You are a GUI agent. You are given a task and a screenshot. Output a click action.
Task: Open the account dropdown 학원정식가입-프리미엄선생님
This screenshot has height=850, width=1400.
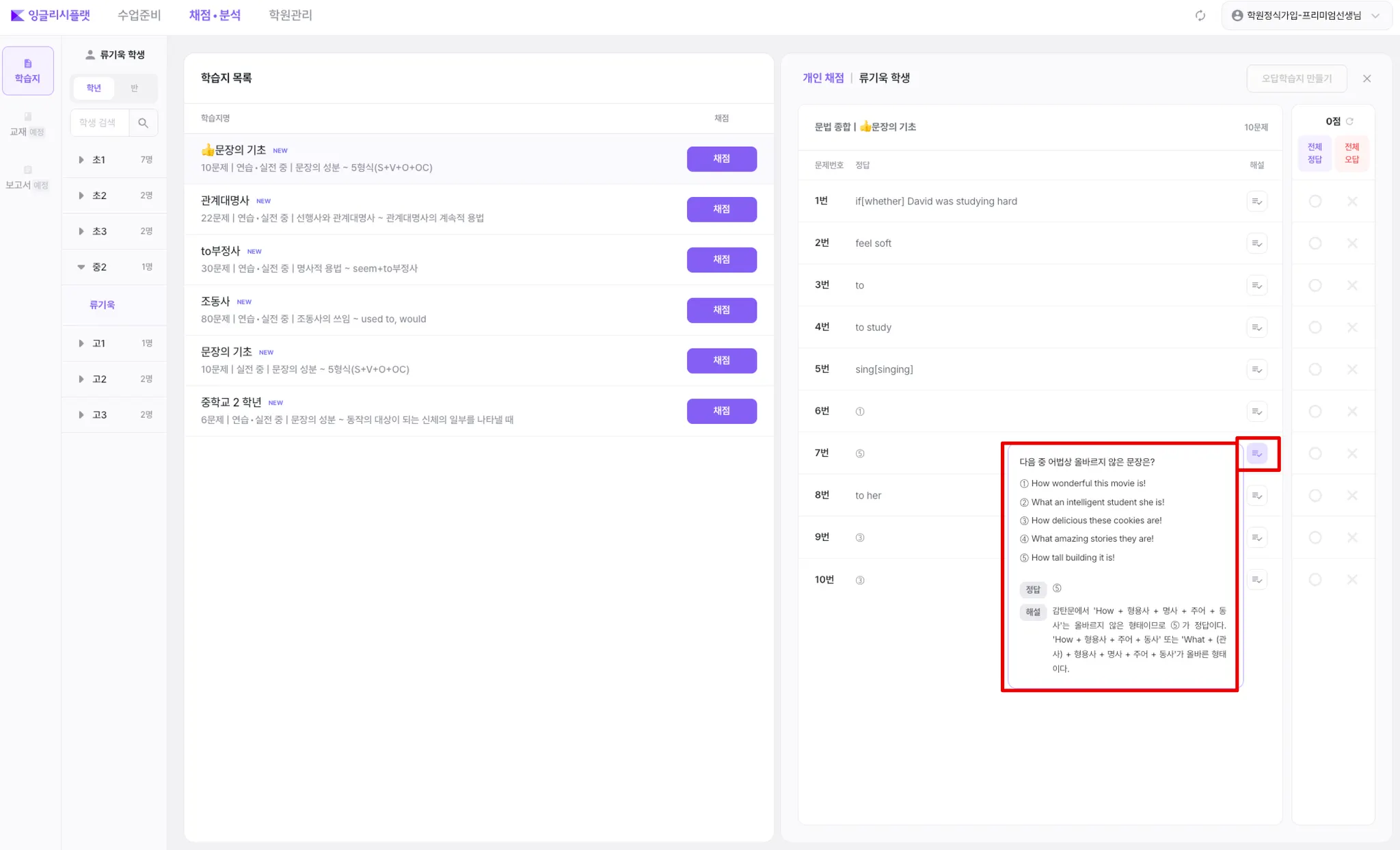[1306, 15]
